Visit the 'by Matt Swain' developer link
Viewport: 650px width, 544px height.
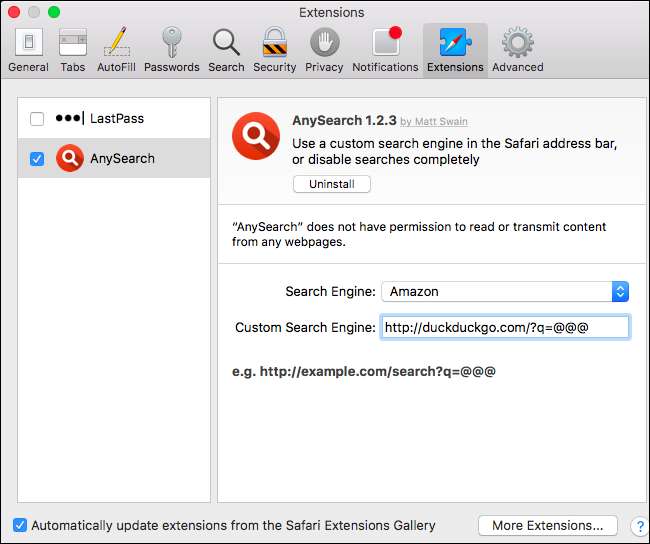coord(434,121)
